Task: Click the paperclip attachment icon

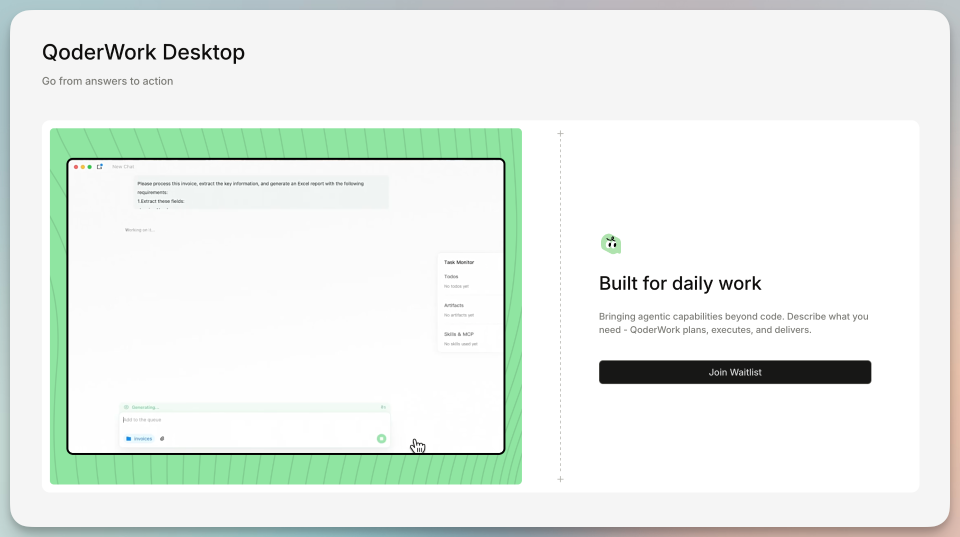Action: pos(162,438)
